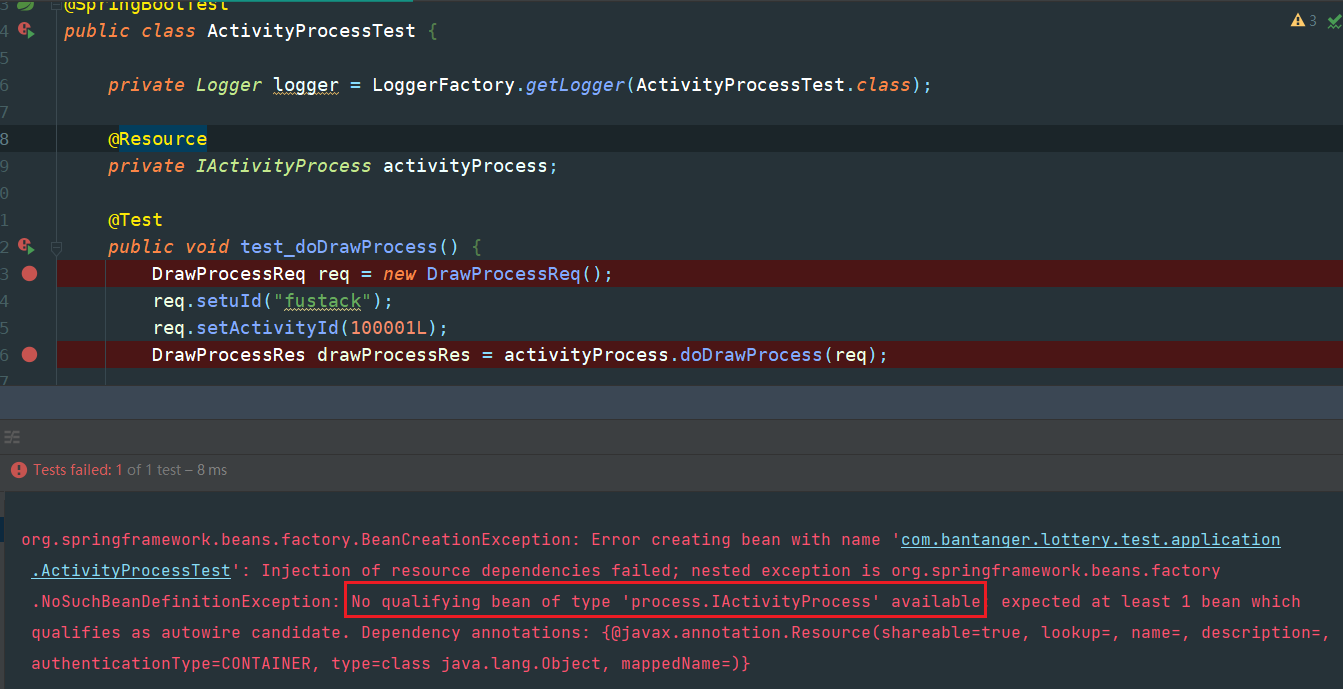
Task: Click the Spring bean leaf gutter icon
Action: (26, 5)
